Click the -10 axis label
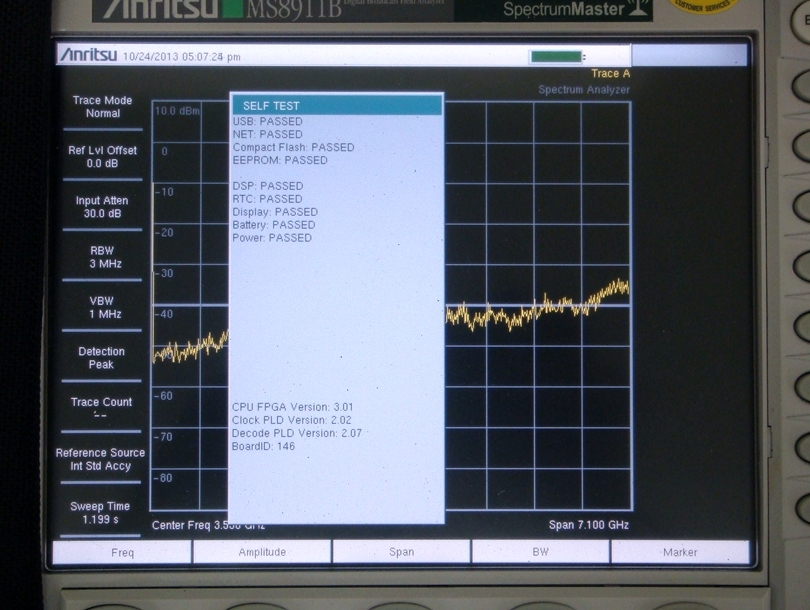 coord(165,192)
